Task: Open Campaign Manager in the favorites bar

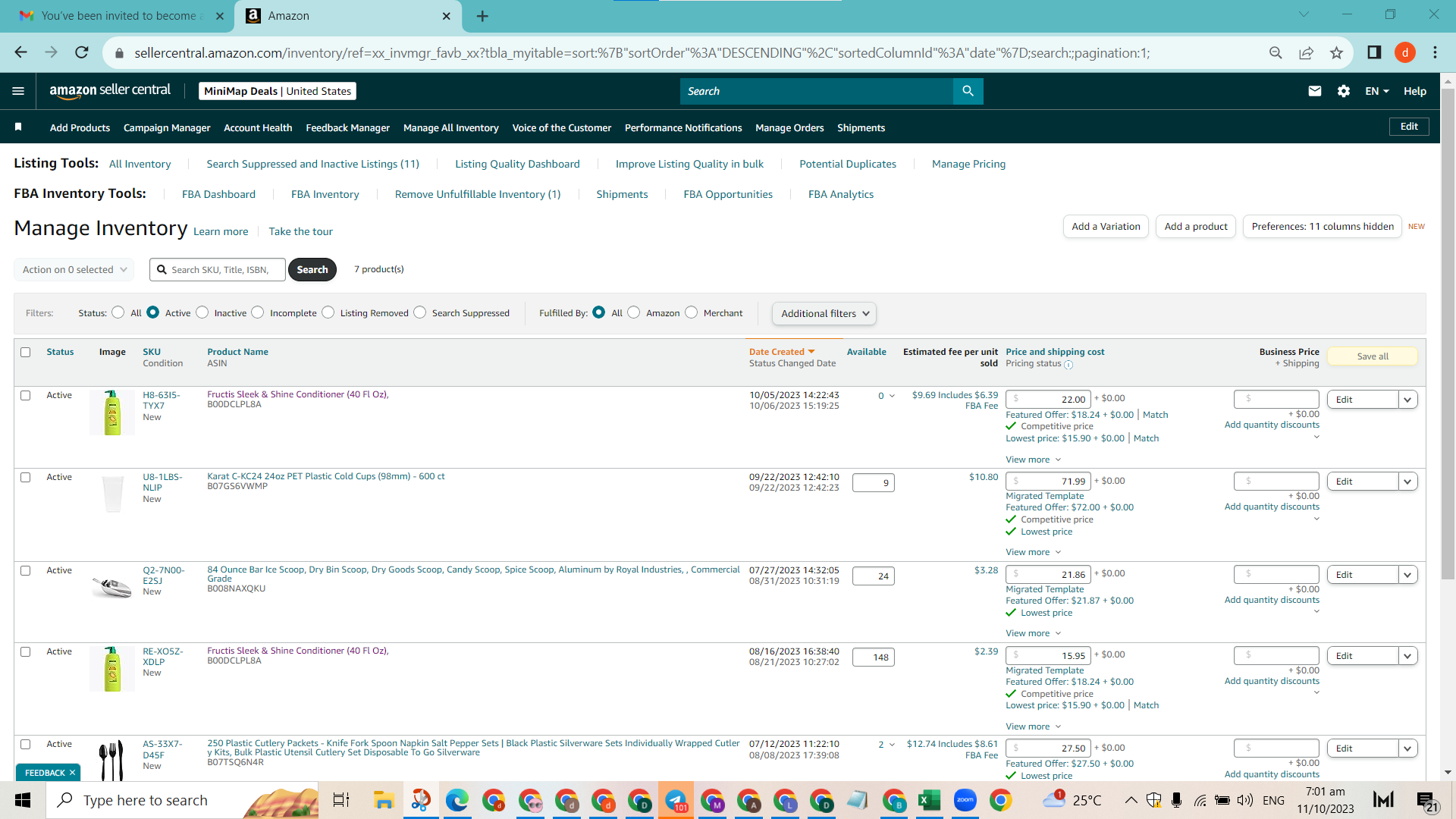Action: tap(167, 127)
